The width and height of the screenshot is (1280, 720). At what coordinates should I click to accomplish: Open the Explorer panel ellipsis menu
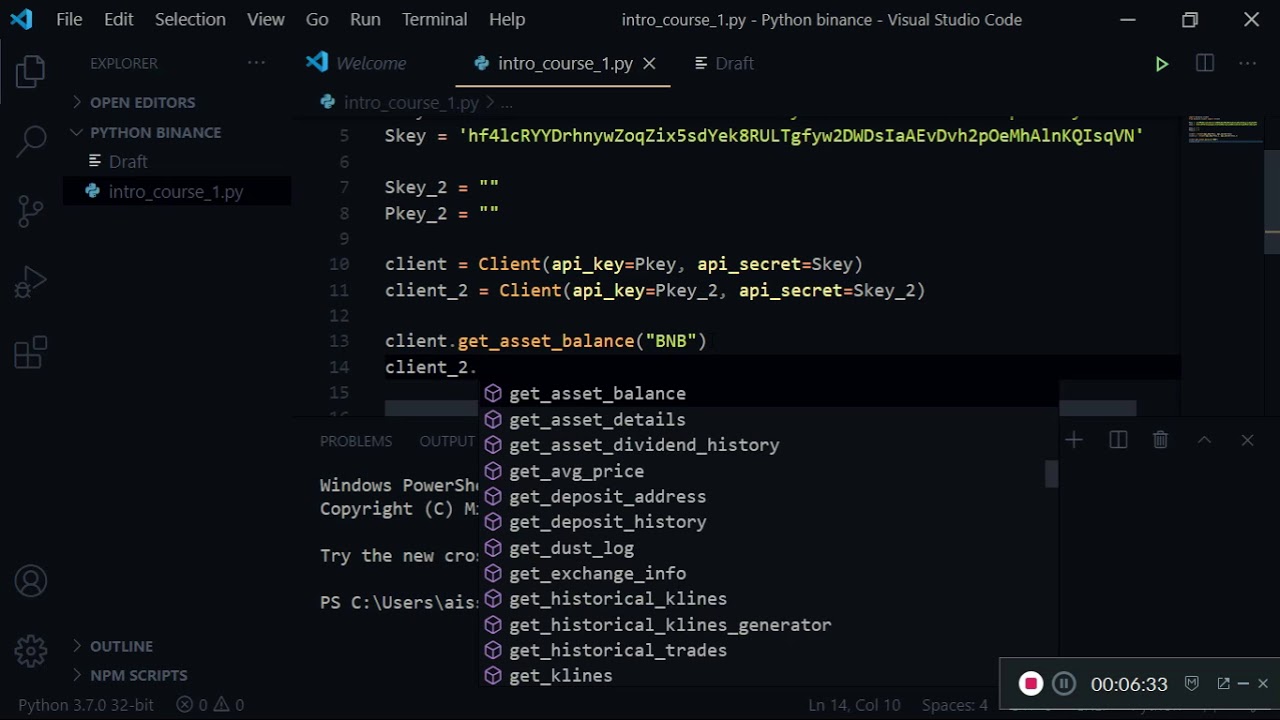(256, 63)
